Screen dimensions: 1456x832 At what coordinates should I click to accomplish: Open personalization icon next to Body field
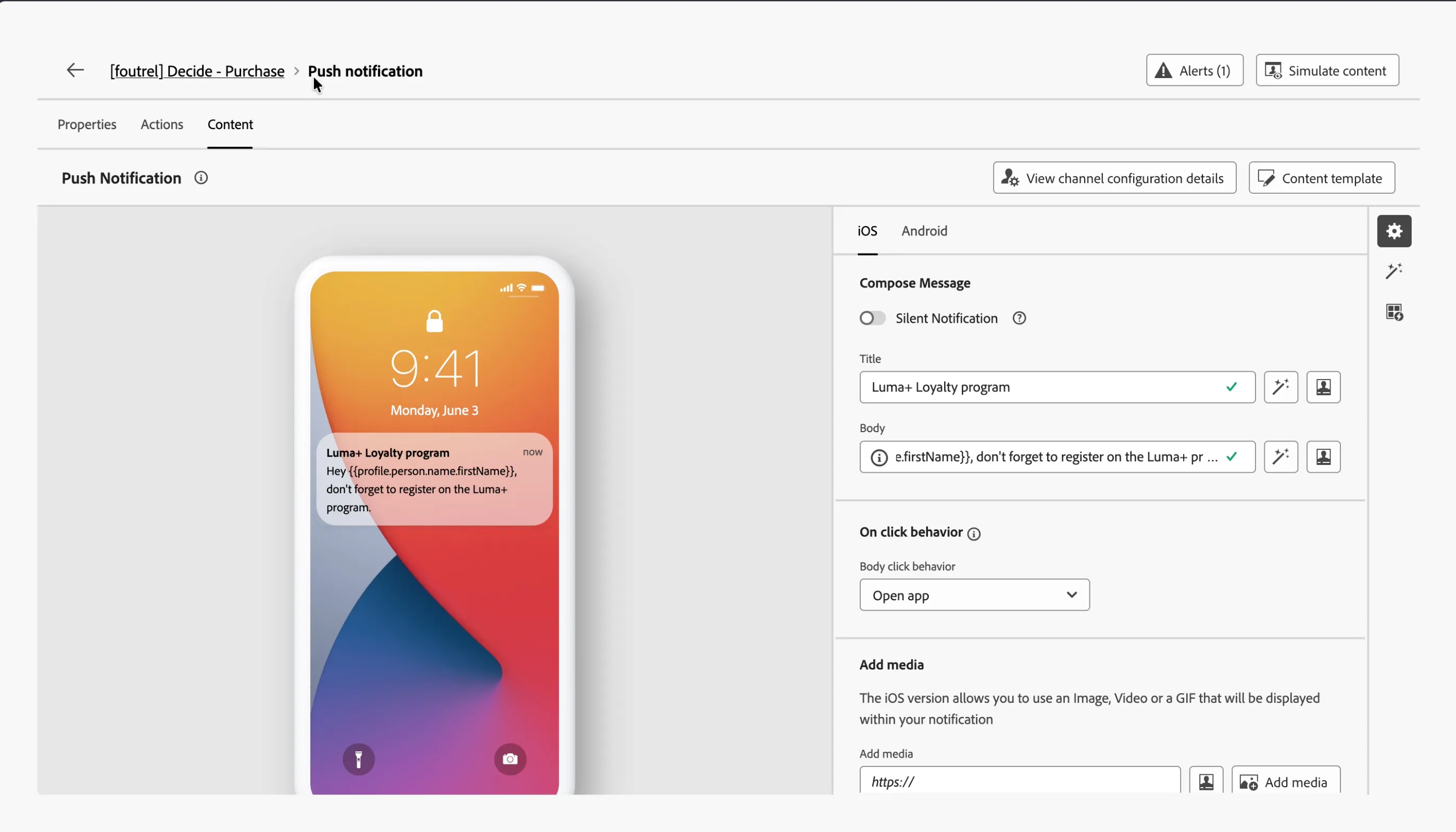coord(1323,457)
